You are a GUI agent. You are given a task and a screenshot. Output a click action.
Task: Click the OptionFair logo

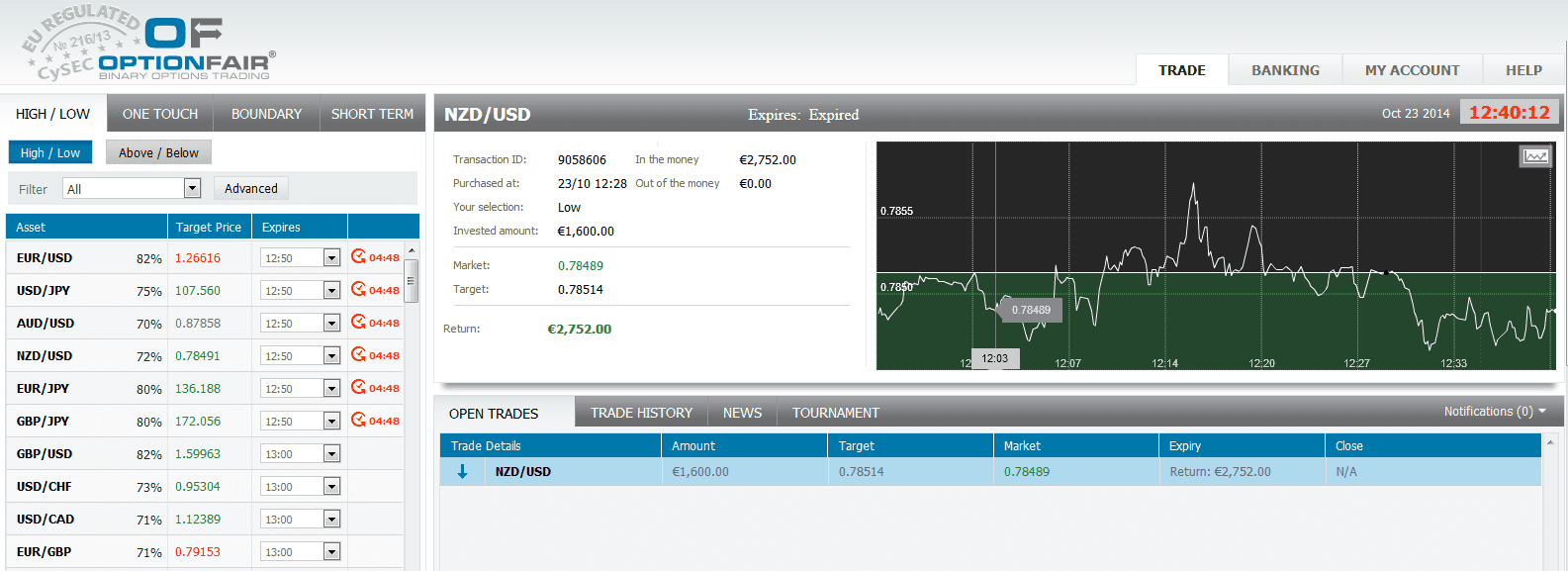tap(148, 45)
